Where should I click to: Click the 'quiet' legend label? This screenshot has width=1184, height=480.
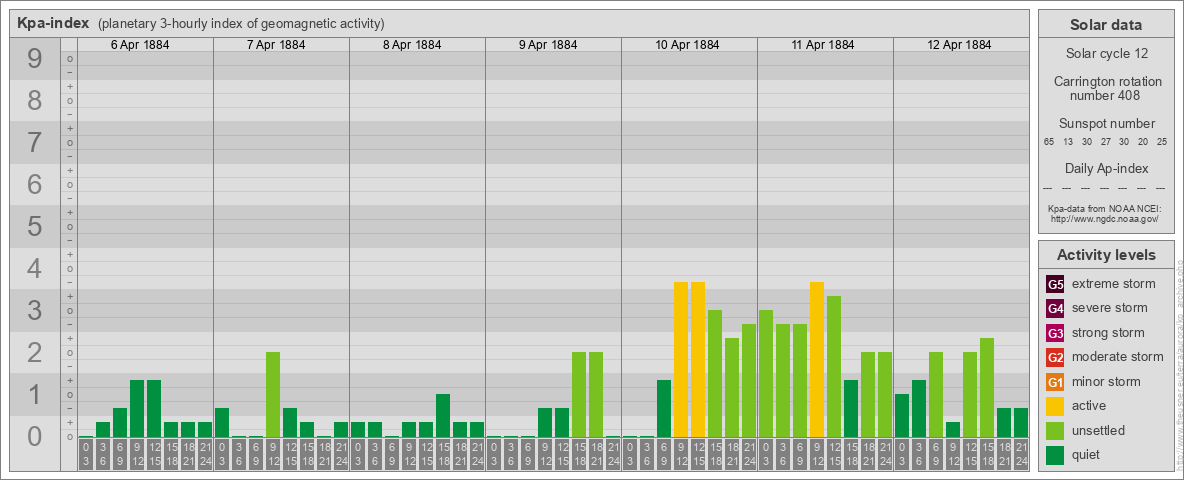click(1087, 454)
